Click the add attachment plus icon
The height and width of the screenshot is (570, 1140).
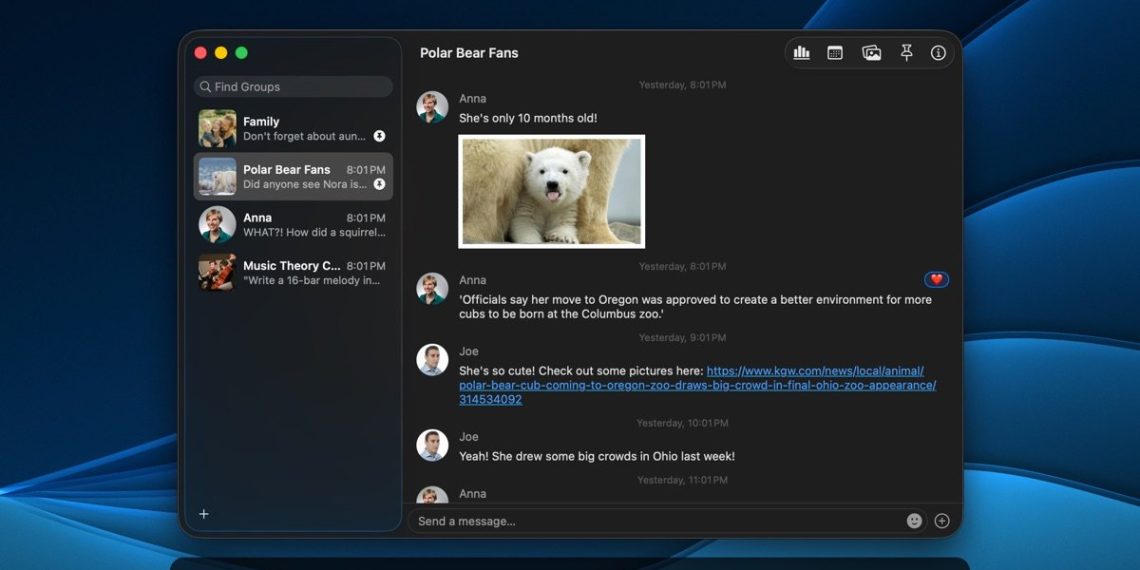pyautogui.click(x=941, y=521)
